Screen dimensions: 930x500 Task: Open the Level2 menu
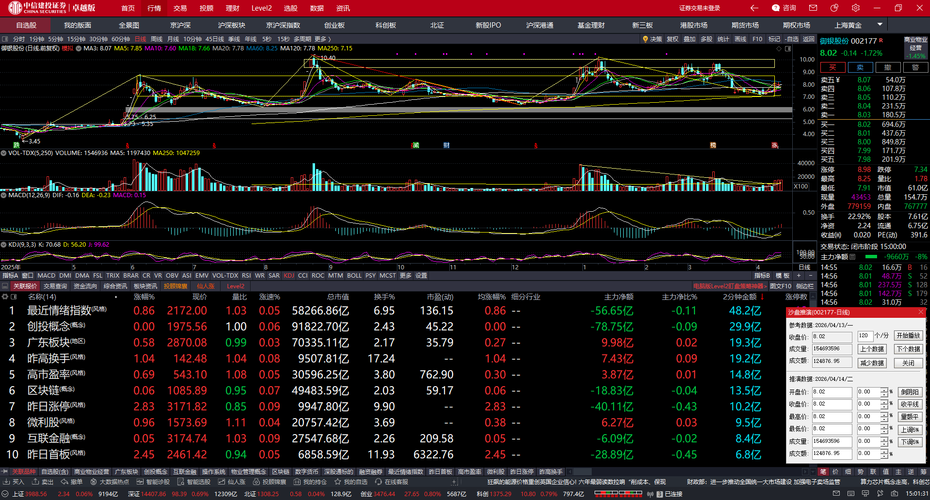tap(262, 8)
